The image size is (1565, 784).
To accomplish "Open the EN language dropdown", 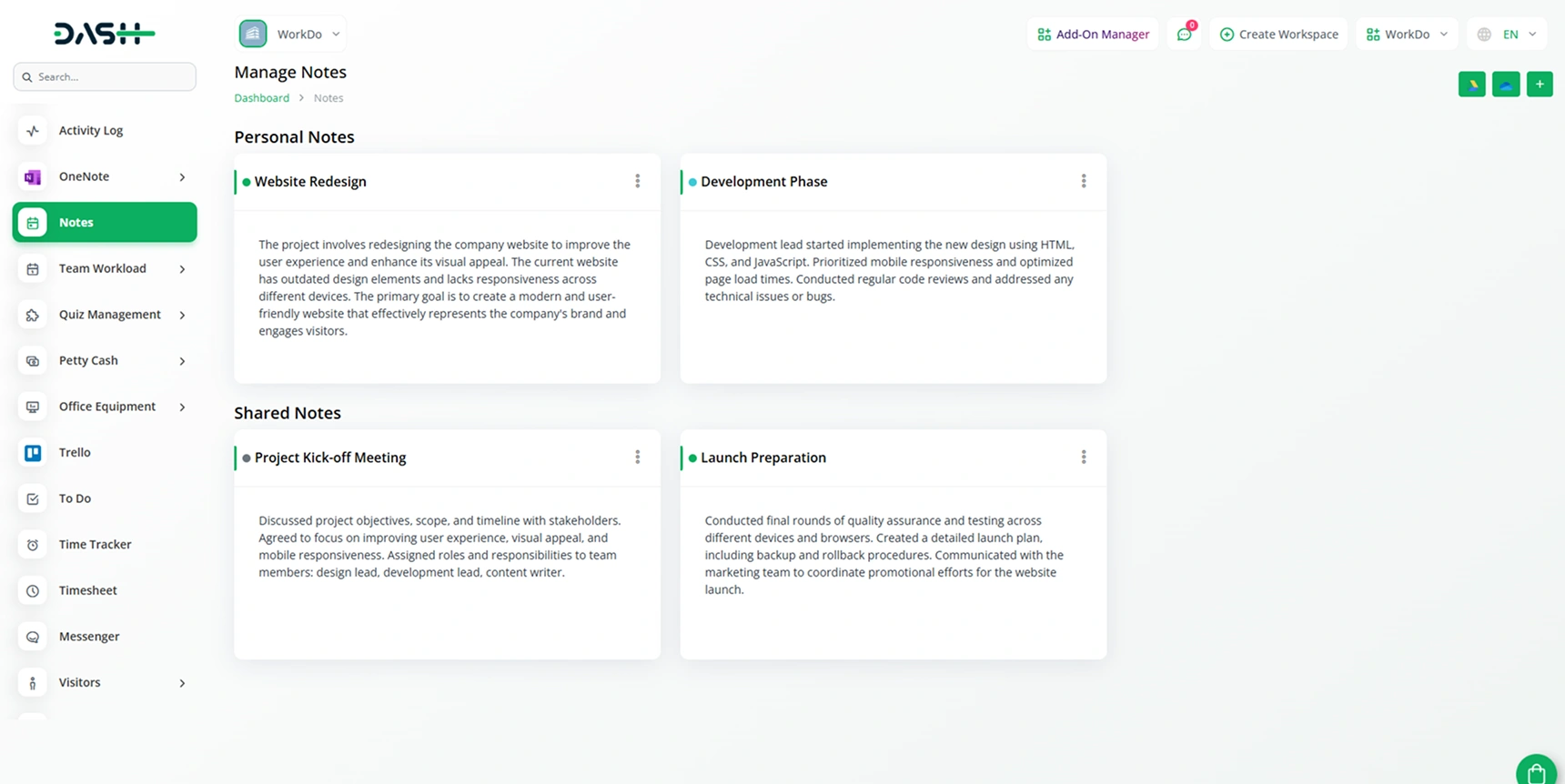I will [x=1509, y=35].
